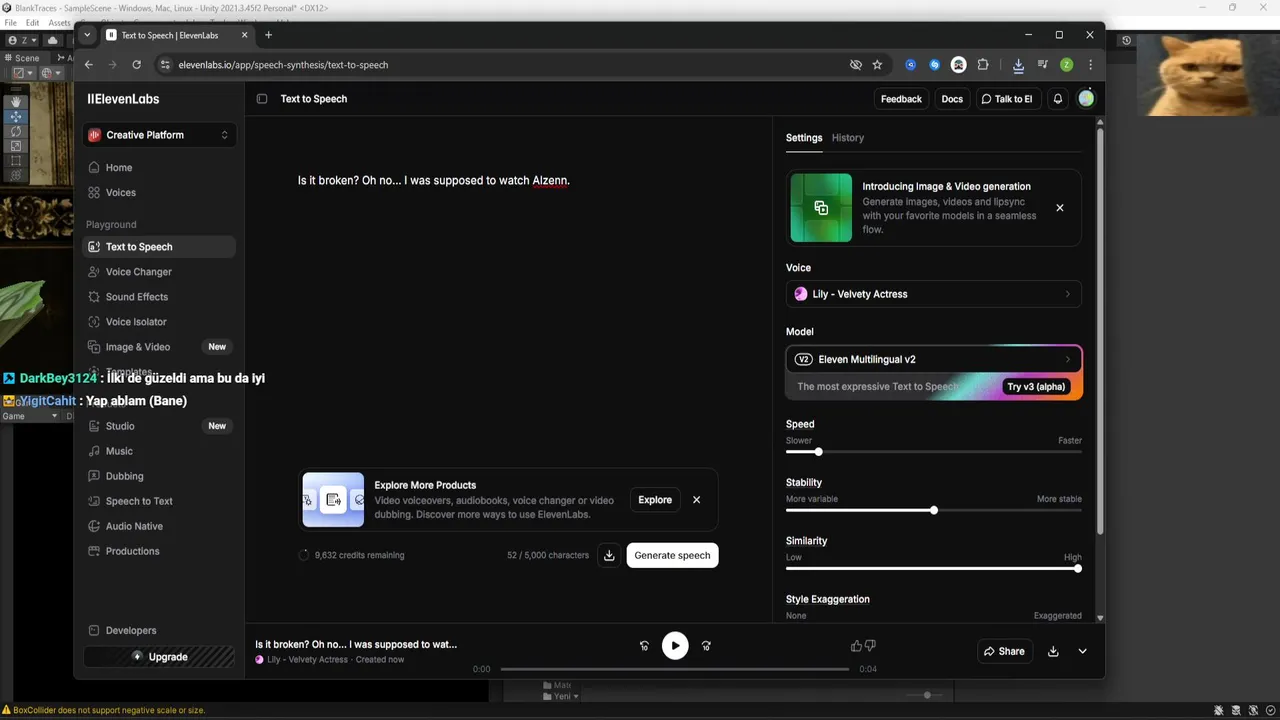Skip backward in audio player
Image resolution: width=1280 pixels, height=720 pixels.
tap(644, 646)
